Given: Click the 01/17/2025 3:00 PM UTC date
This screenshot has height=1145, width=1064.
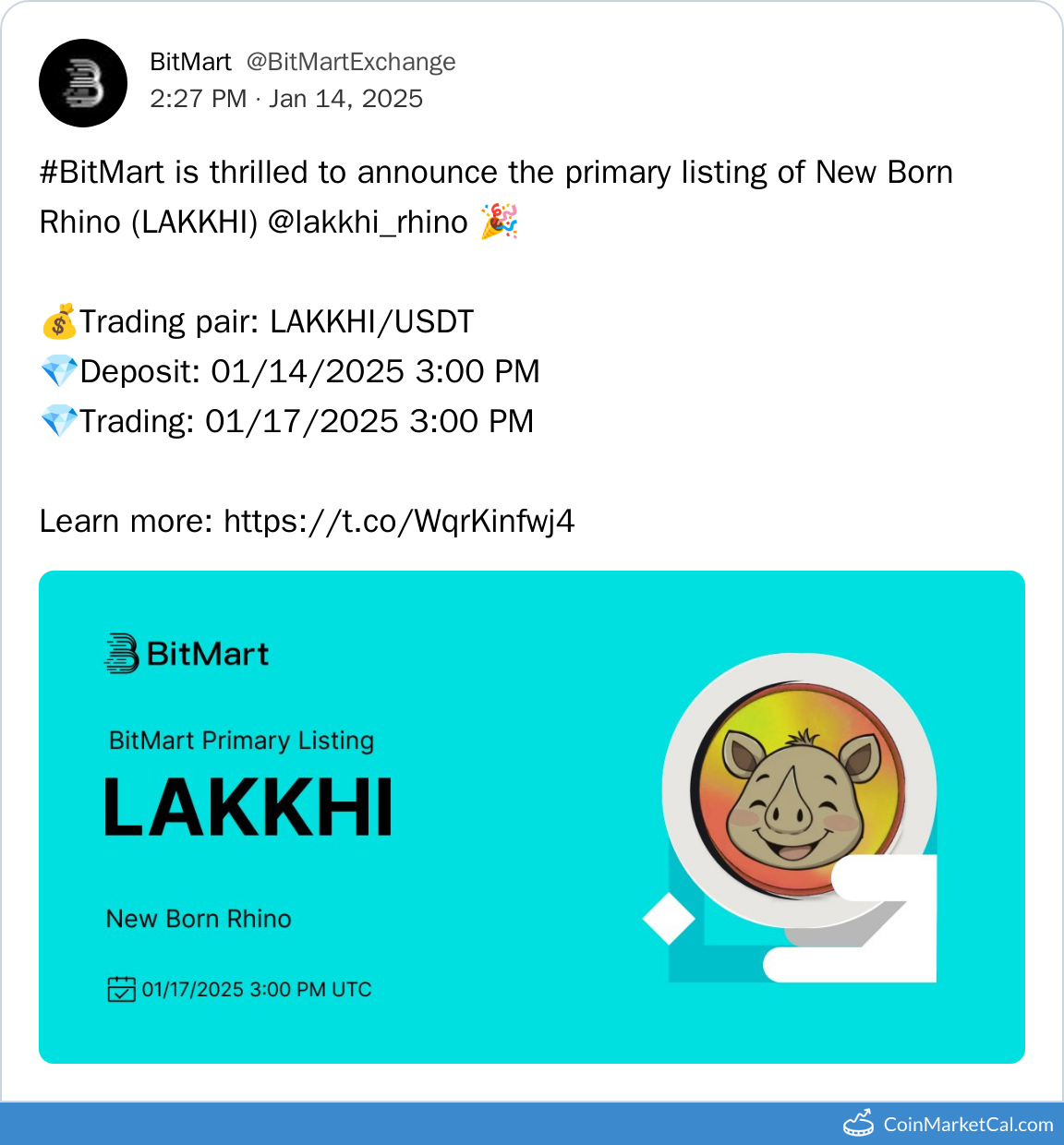Looking at the screenshot, I should [257, 990].
